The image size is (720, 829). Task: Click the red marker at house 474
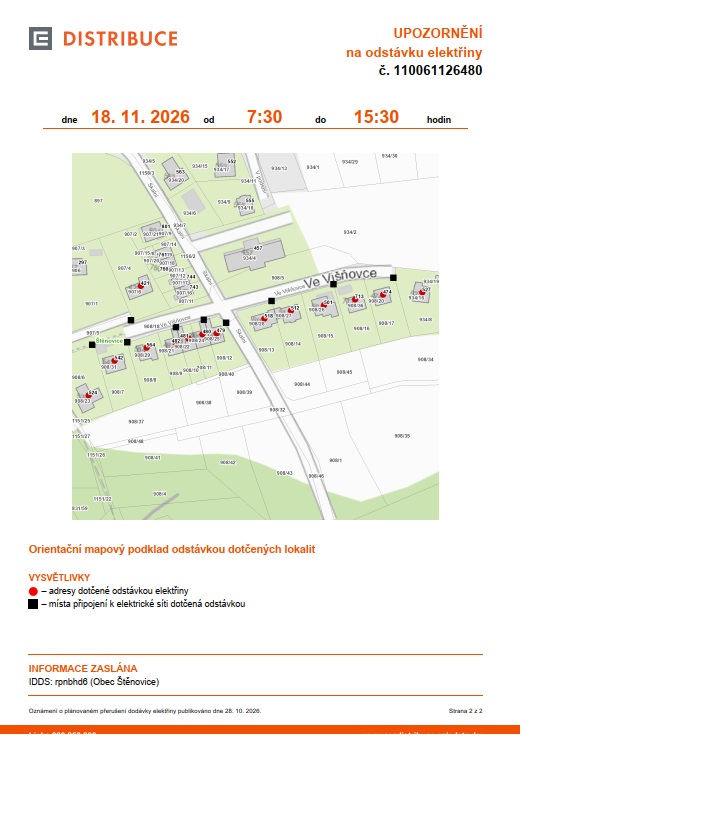click(x=383, y=294)
